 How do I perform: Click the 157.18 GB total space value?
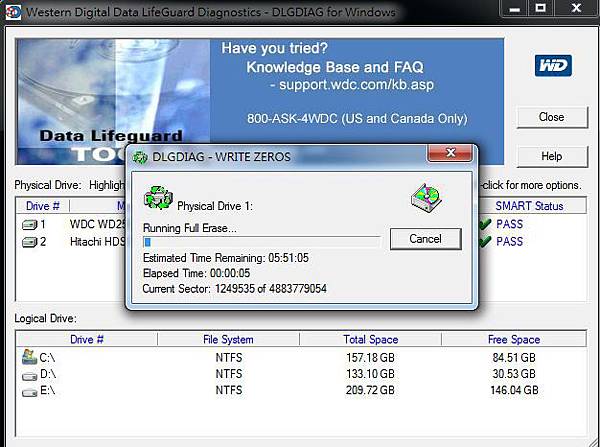coord(370,358)
